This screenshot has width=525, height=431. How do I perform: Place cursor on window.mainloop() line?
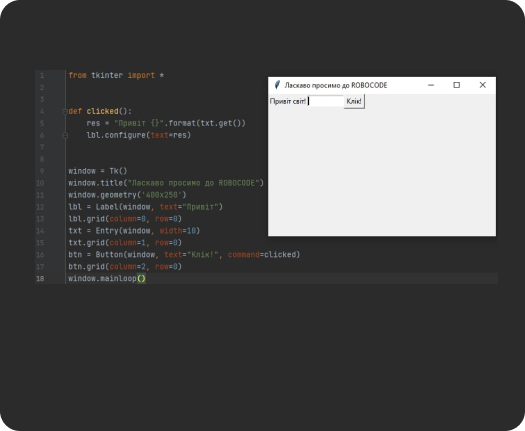click(x=107, y=279)
